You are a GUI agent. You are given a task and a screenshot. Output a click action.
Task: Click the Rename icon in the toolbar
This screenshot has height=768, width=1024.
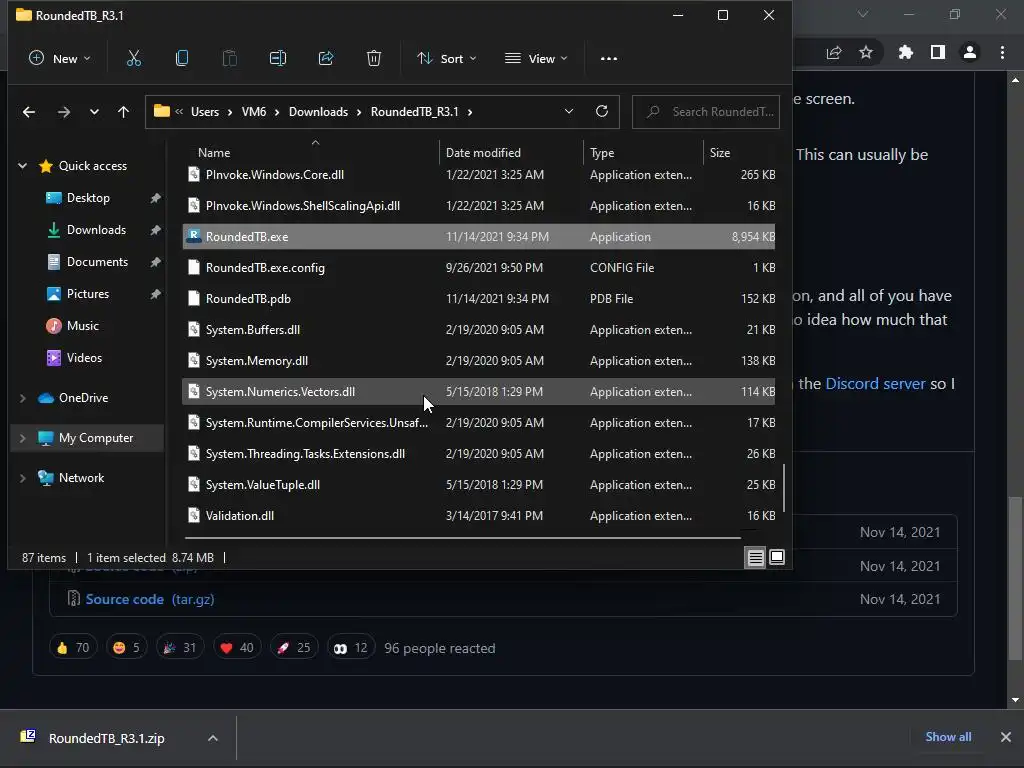point(278,59)
